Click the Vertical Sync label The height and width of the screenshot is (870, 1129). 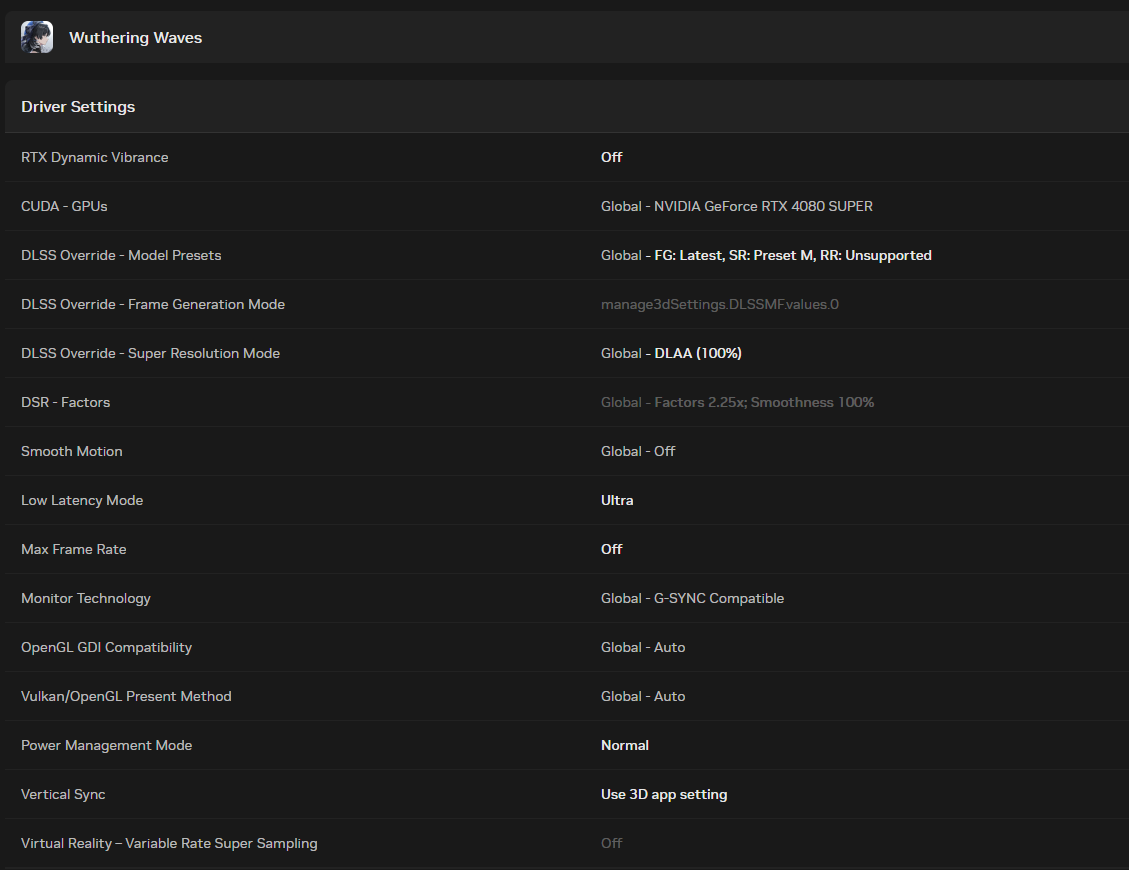63,794
